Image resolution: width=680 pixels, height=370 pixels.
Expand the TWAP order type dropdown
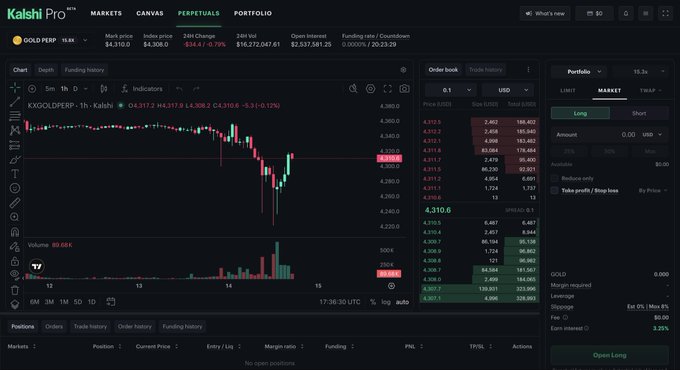tap(651, 91)
